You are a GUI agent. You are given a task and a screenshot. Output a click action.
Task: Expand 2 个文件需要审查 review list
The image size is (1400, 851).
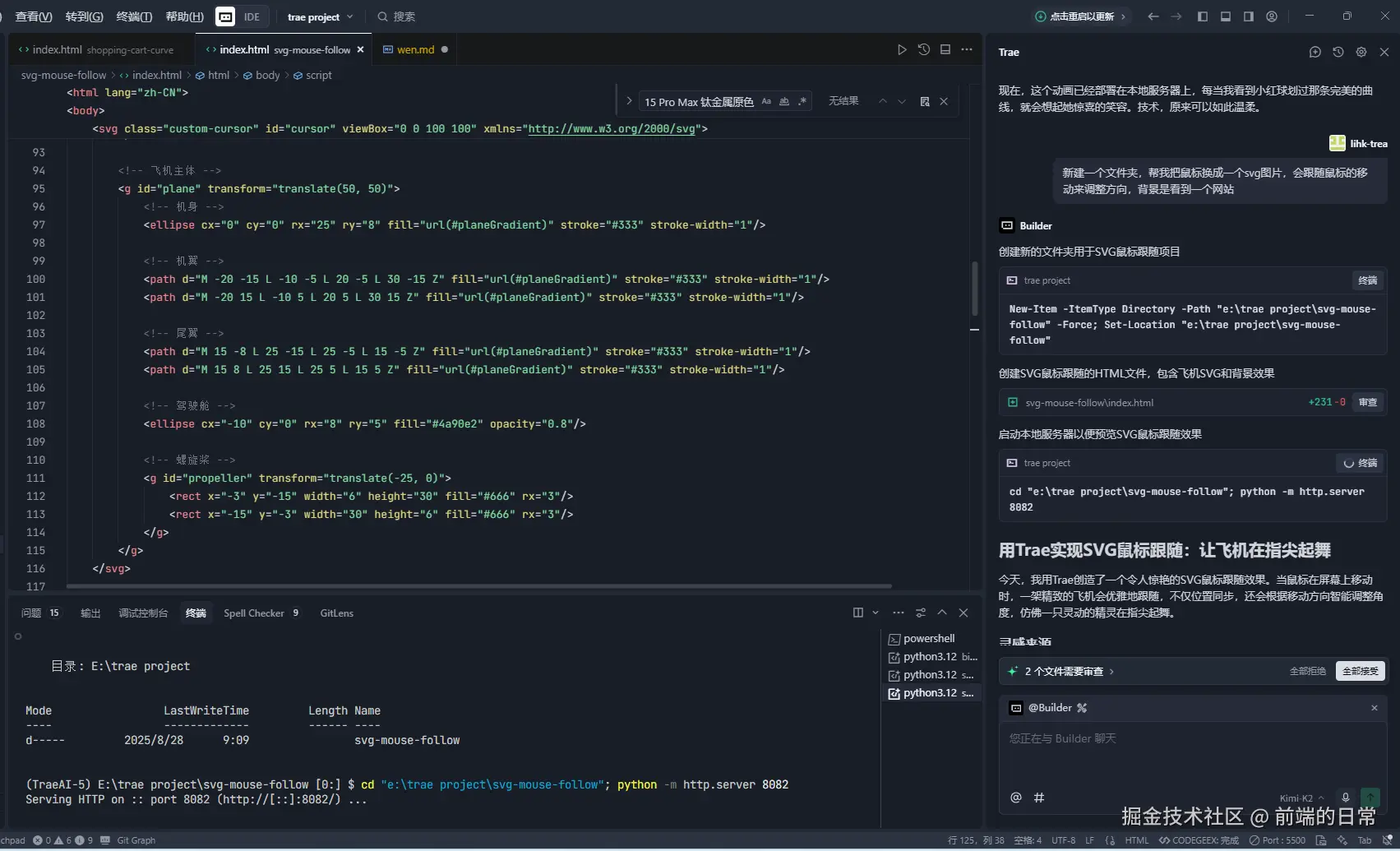click(1069, 672)
